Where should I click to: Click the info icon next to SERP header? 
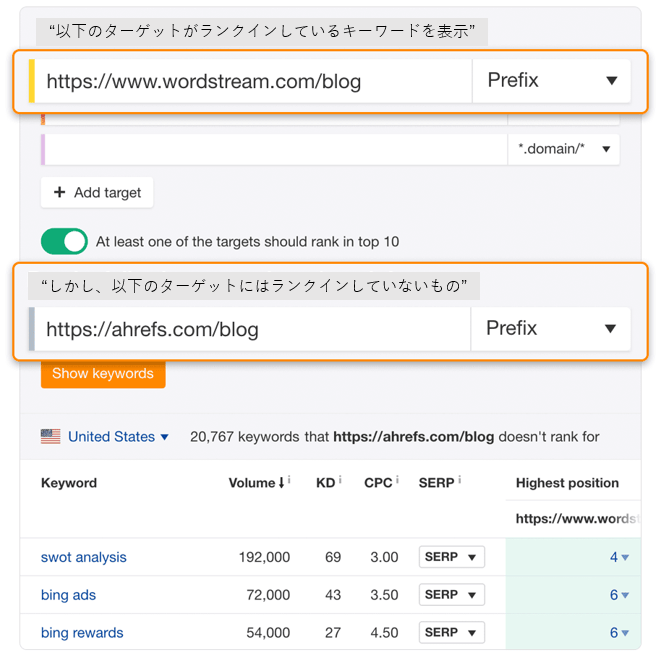(459, 480)
